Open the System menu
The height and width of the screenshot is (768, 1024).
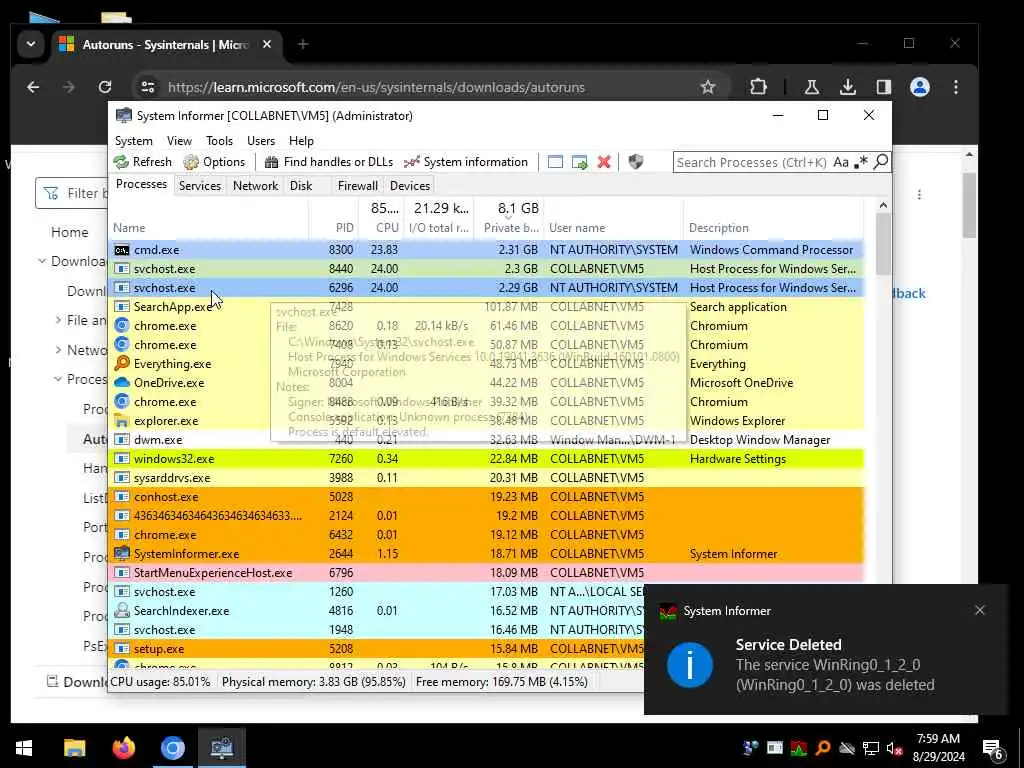point(134,141)
